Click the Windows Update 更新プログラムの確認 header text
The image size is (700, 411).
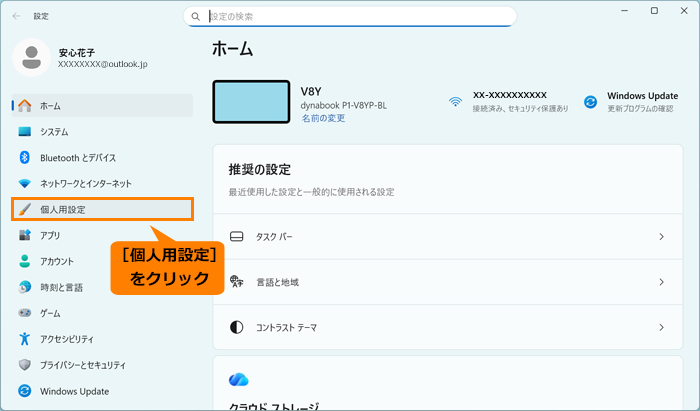point(642,102)
